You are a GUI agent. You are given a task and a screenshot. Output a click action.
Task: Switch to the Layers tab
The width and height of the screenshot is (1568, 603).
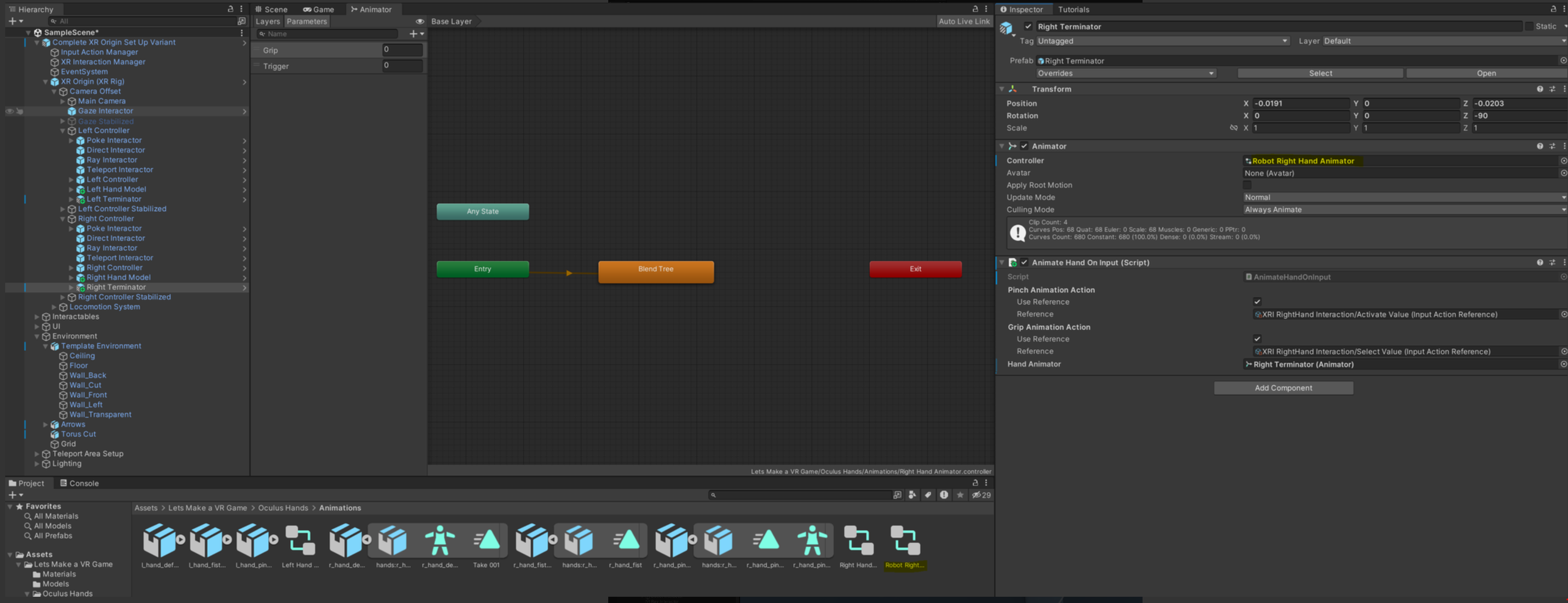[x=267, y=21]
